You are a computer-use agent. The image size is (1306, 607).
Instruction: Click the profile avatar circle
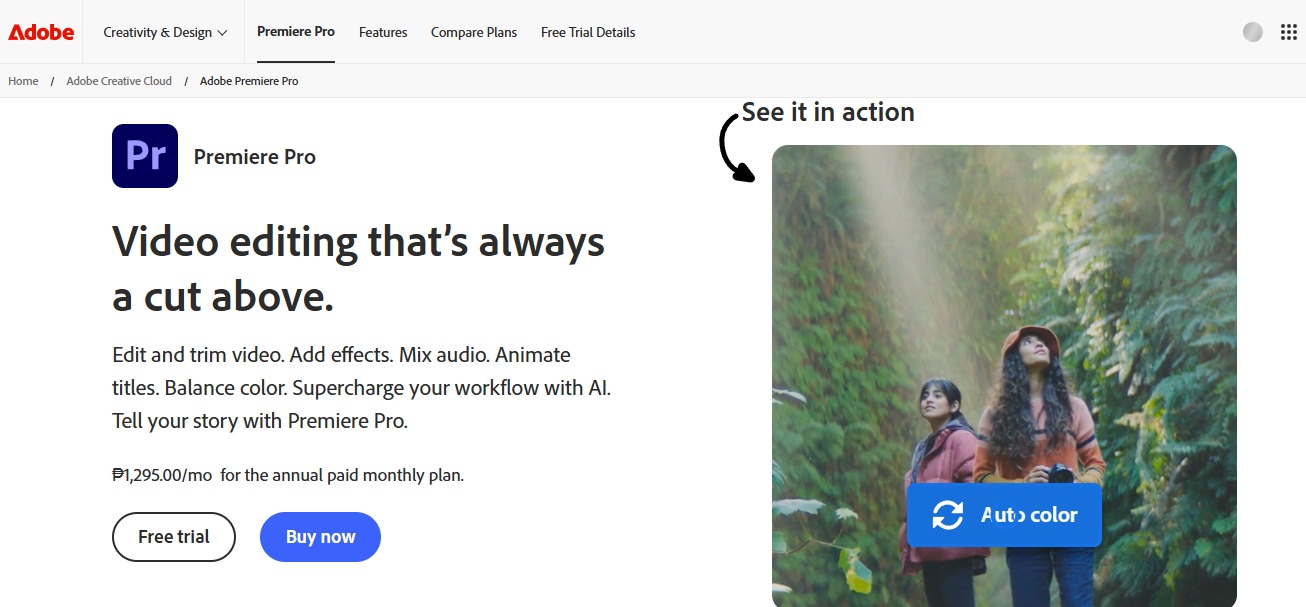1252,32
